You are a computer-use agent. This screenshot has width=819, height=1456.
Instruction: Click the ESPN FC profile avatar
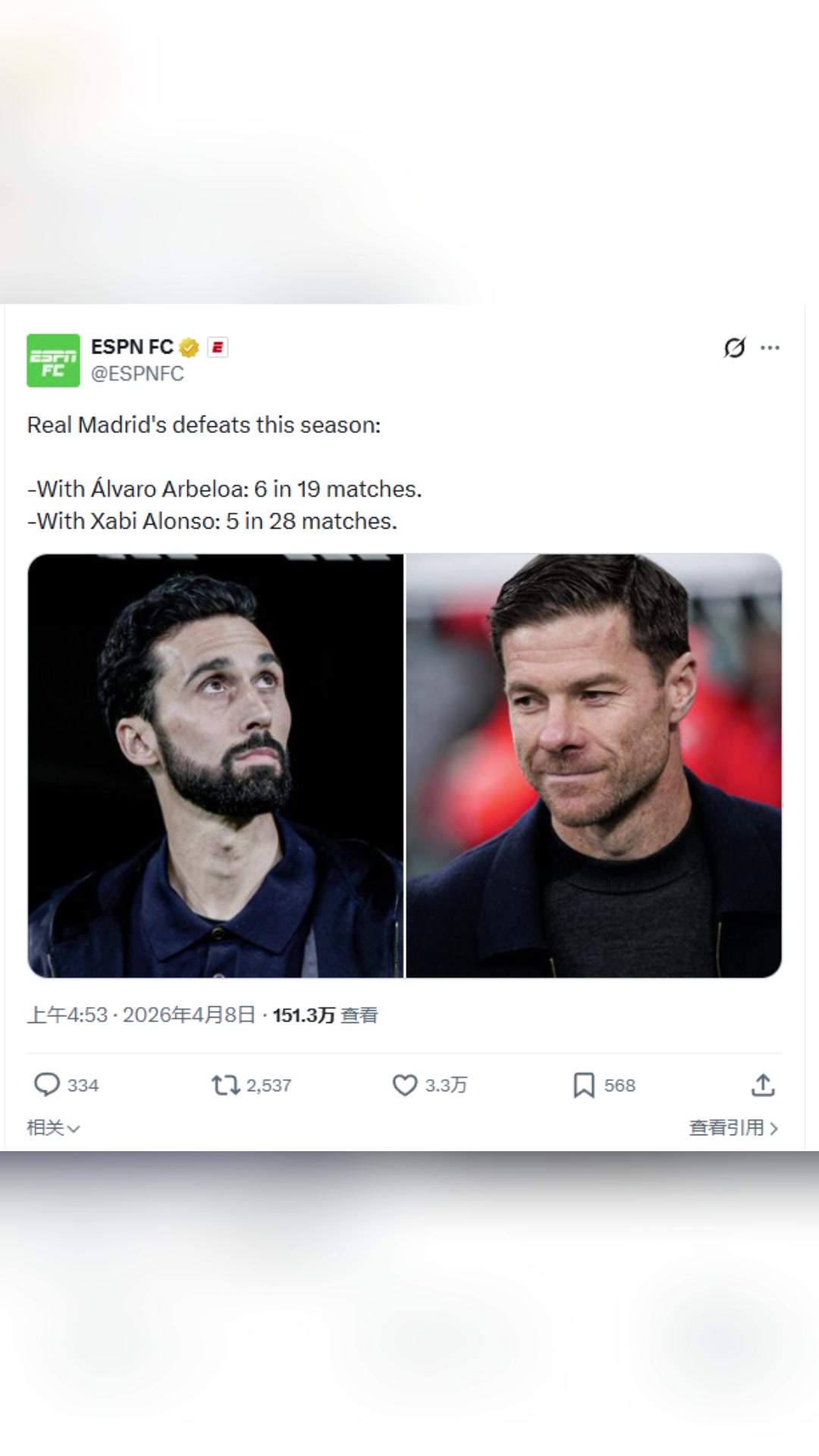[53, 360]
